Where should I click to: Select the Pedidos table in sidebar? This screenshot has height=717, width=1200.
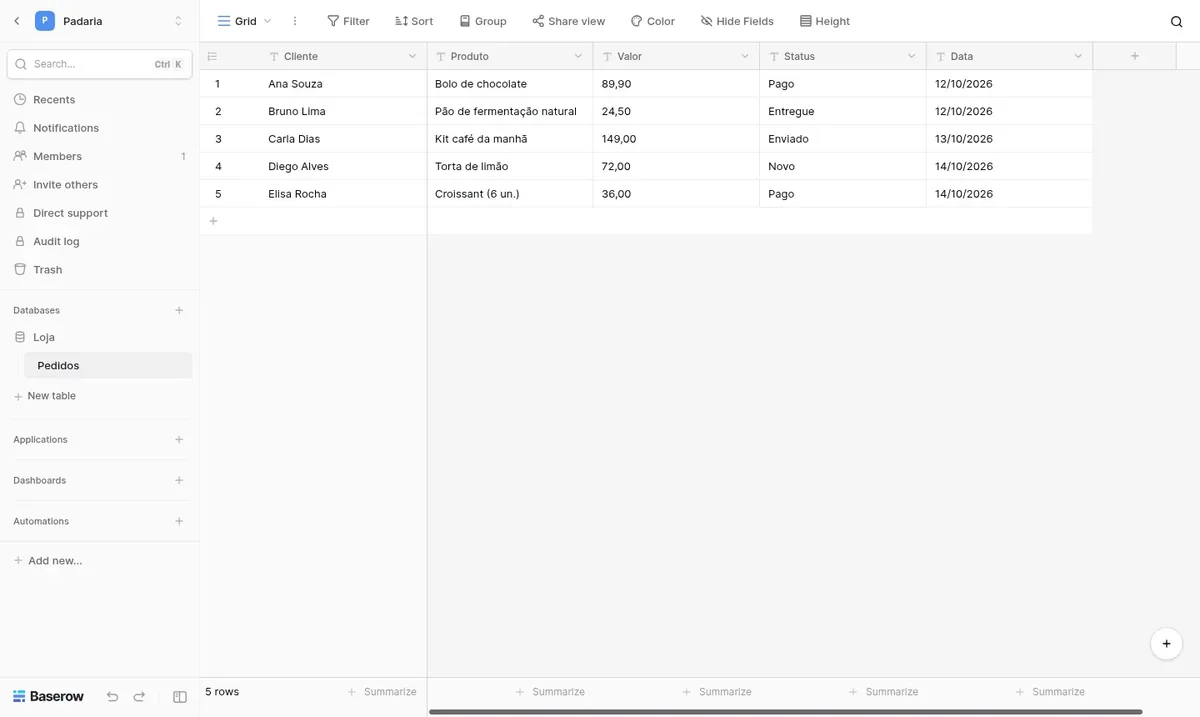[108, 366]
